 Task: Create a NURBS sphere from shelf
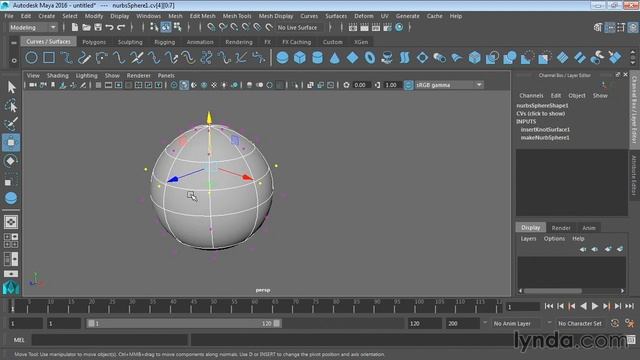point(282,58)
